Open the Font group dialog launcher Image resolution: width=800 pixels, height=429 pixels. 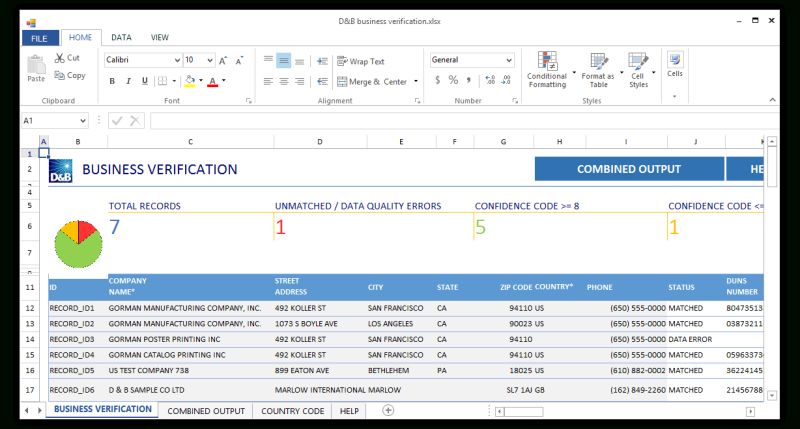[x=248, y=101]
